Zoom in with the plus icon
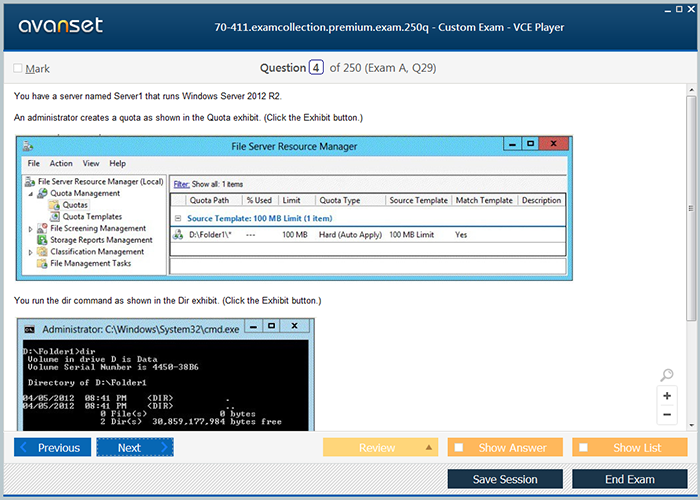This screenshot has width=700, height=500. click(x=667, y=395)
